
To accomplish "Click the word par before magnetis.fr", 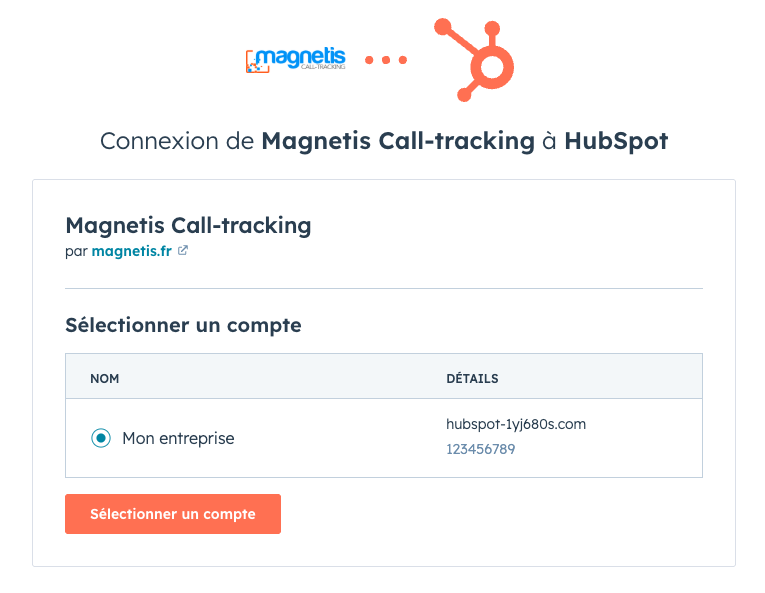I will pyautogui.click(x=76, y=252).
